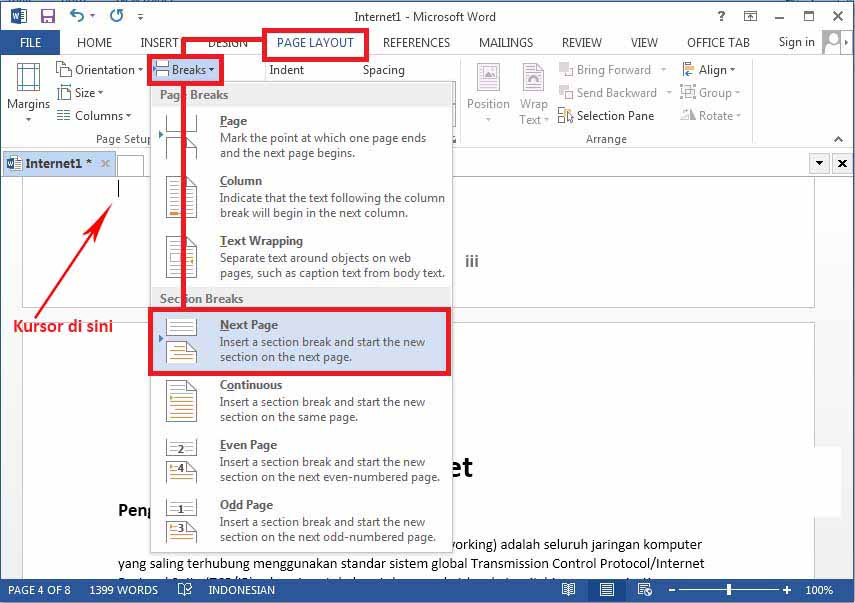Choose Page break option
This screenshot has height=603, width=855.
click(301, 137)
